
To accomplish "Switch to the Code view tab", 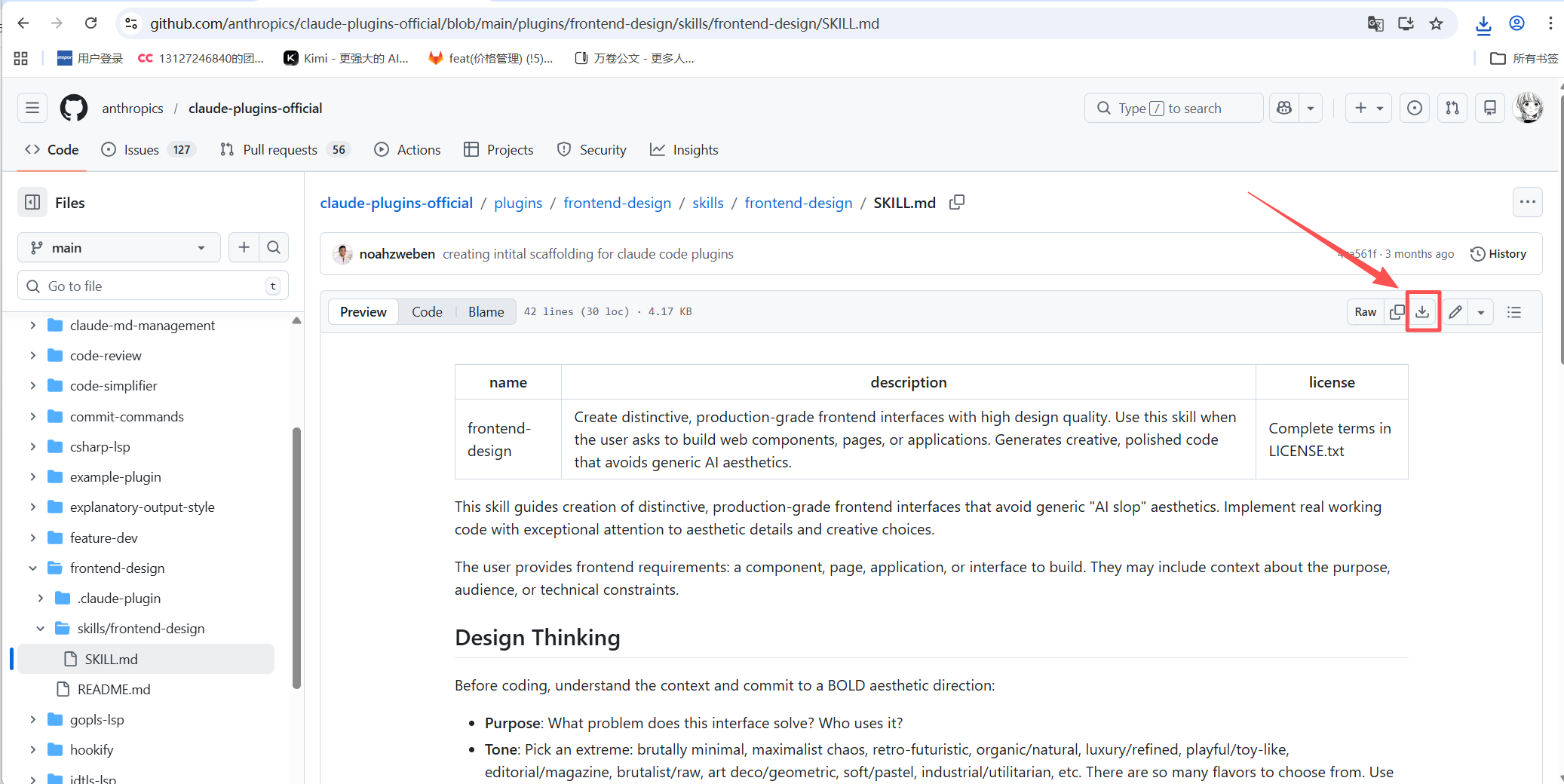I will click(427, 311).
